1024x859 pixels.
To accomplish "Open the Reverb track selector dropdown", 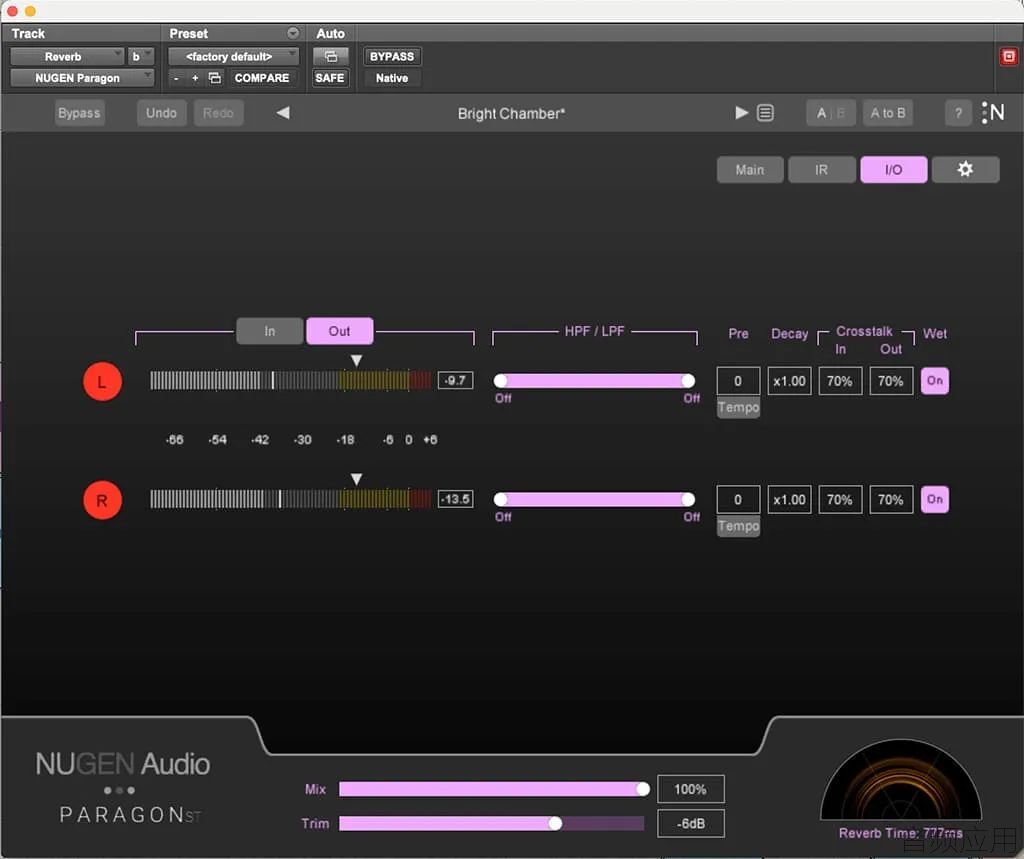I will point(67,56).
